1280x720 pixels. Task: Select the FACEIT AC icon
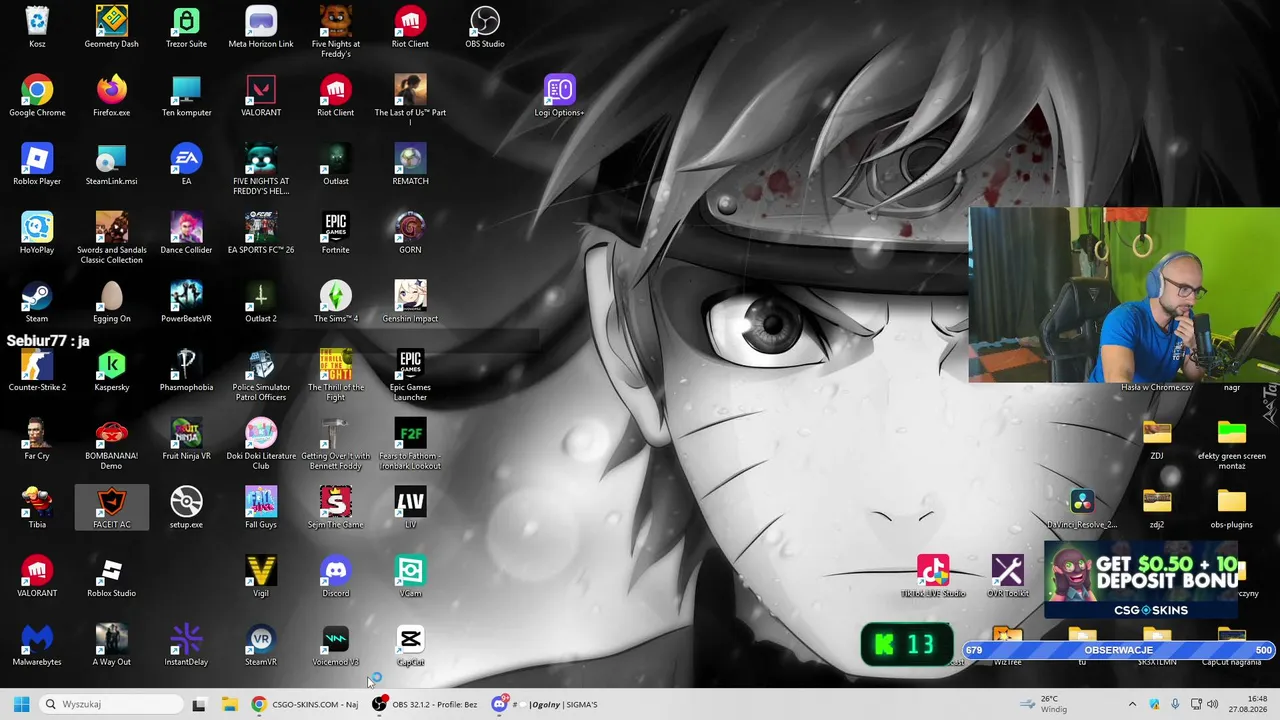tap(112, 508)
